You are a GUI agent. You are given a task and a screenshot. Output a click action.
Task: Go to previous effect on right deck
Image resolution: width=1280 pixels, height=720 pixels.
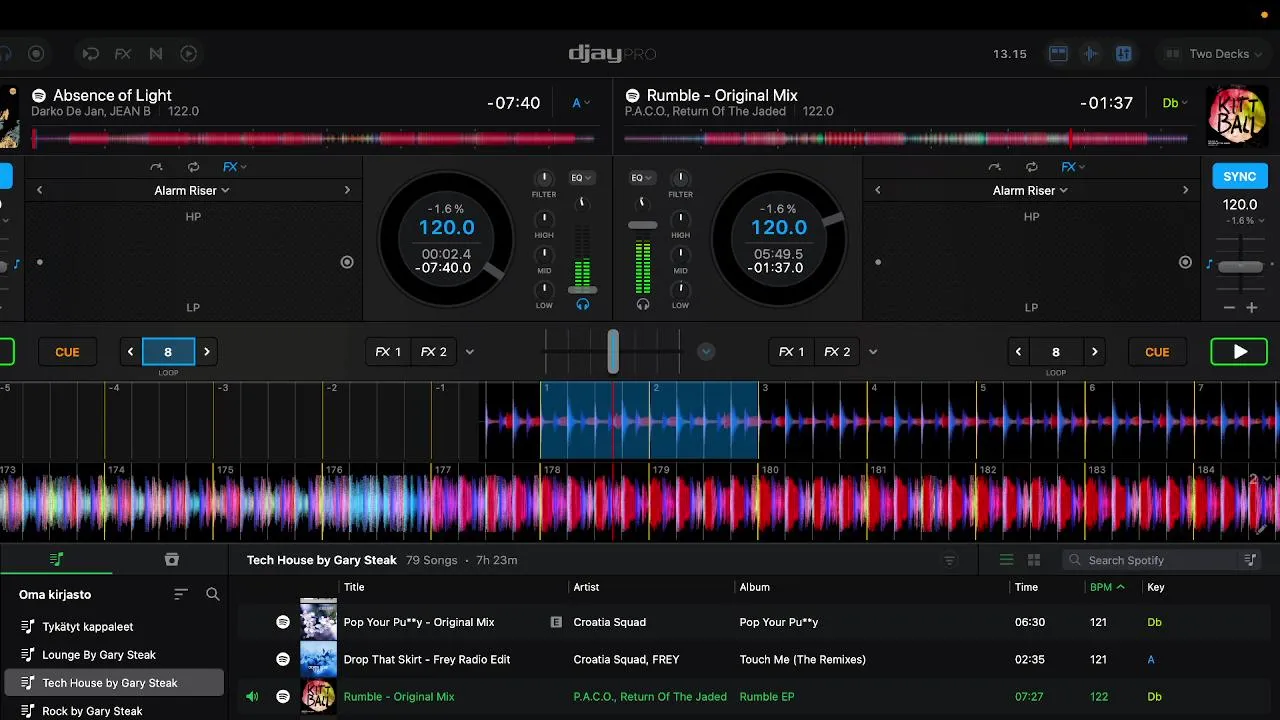pos(878,190)
